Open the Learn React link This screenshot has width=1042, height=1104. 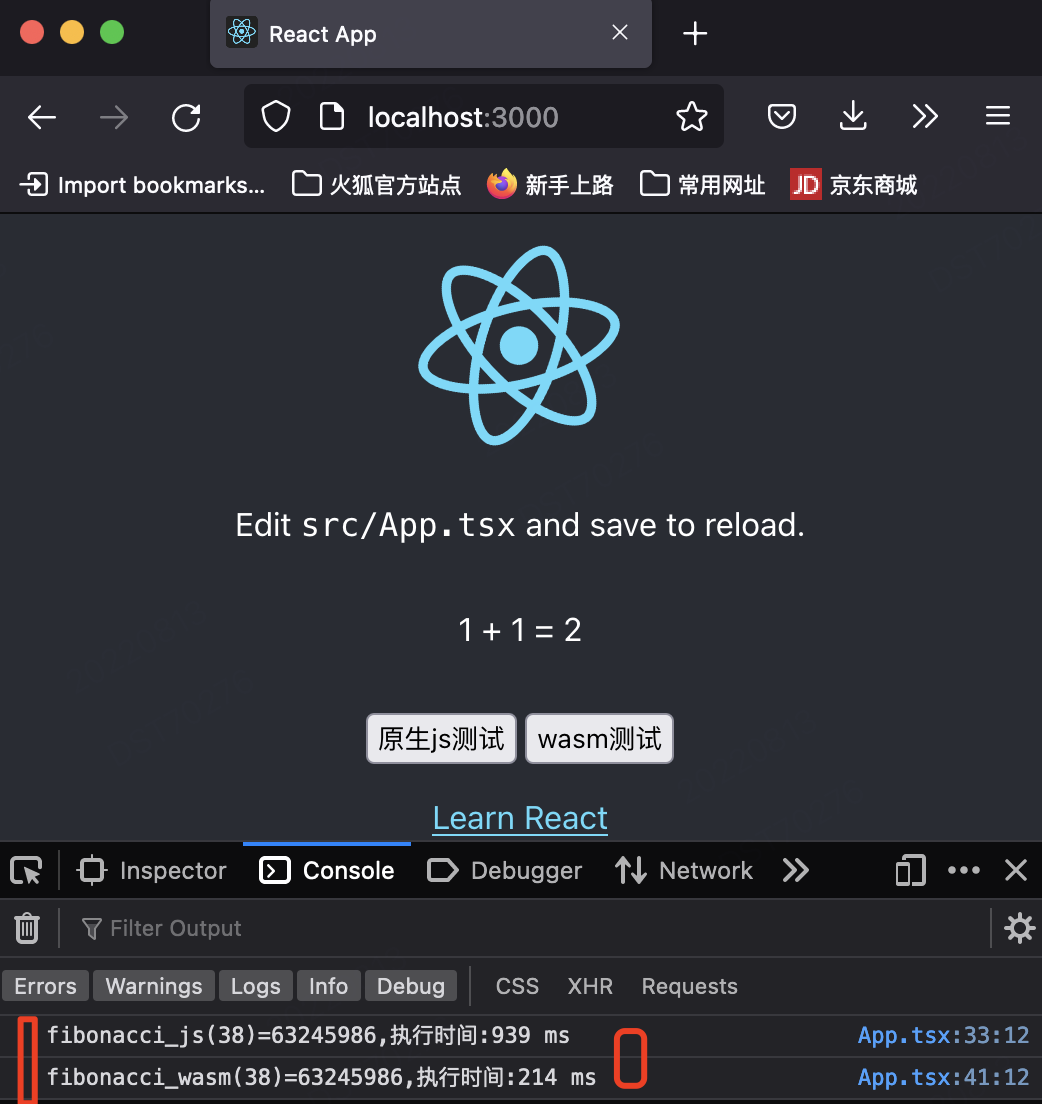(x=520, y=819)
